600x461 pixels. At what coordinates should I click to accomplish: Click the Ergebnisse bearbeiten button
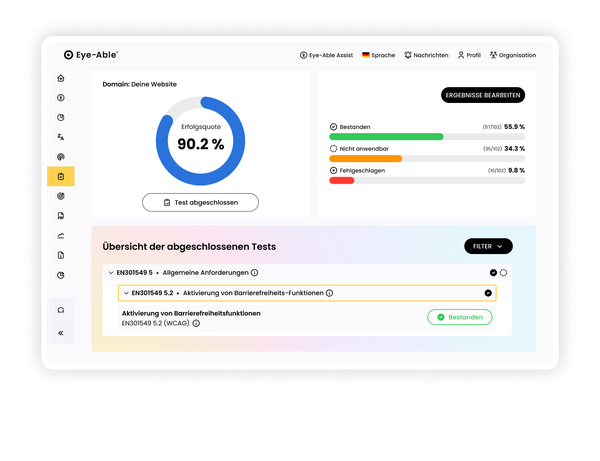(482, 95)
